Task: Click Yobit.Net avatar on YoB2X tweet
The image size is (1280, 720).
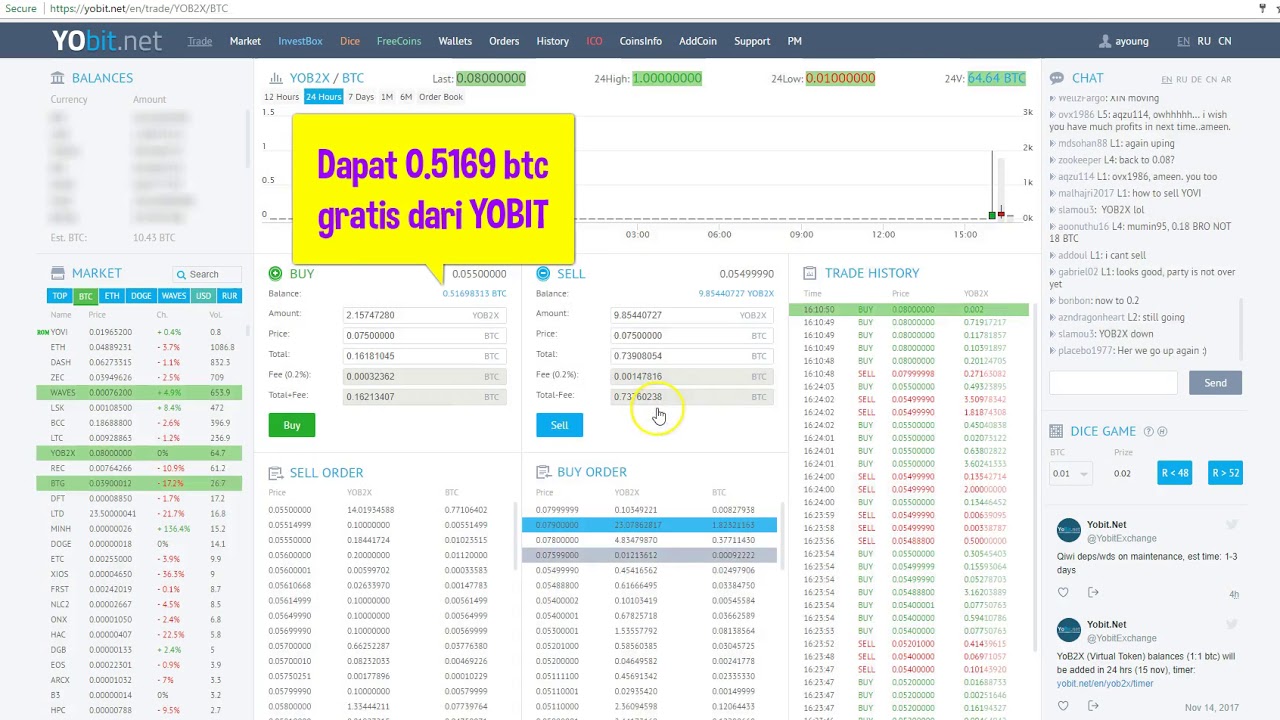Action: tap(1069, 630)
